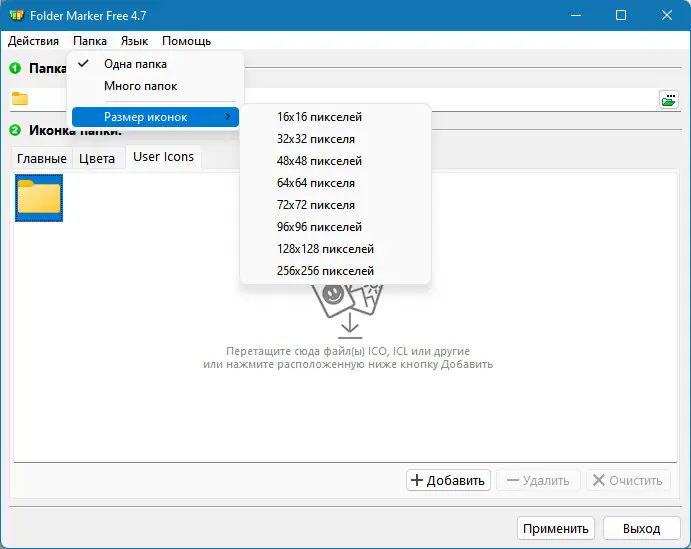
Task: Open the Действия menu
Action: [x=33, y=41]
